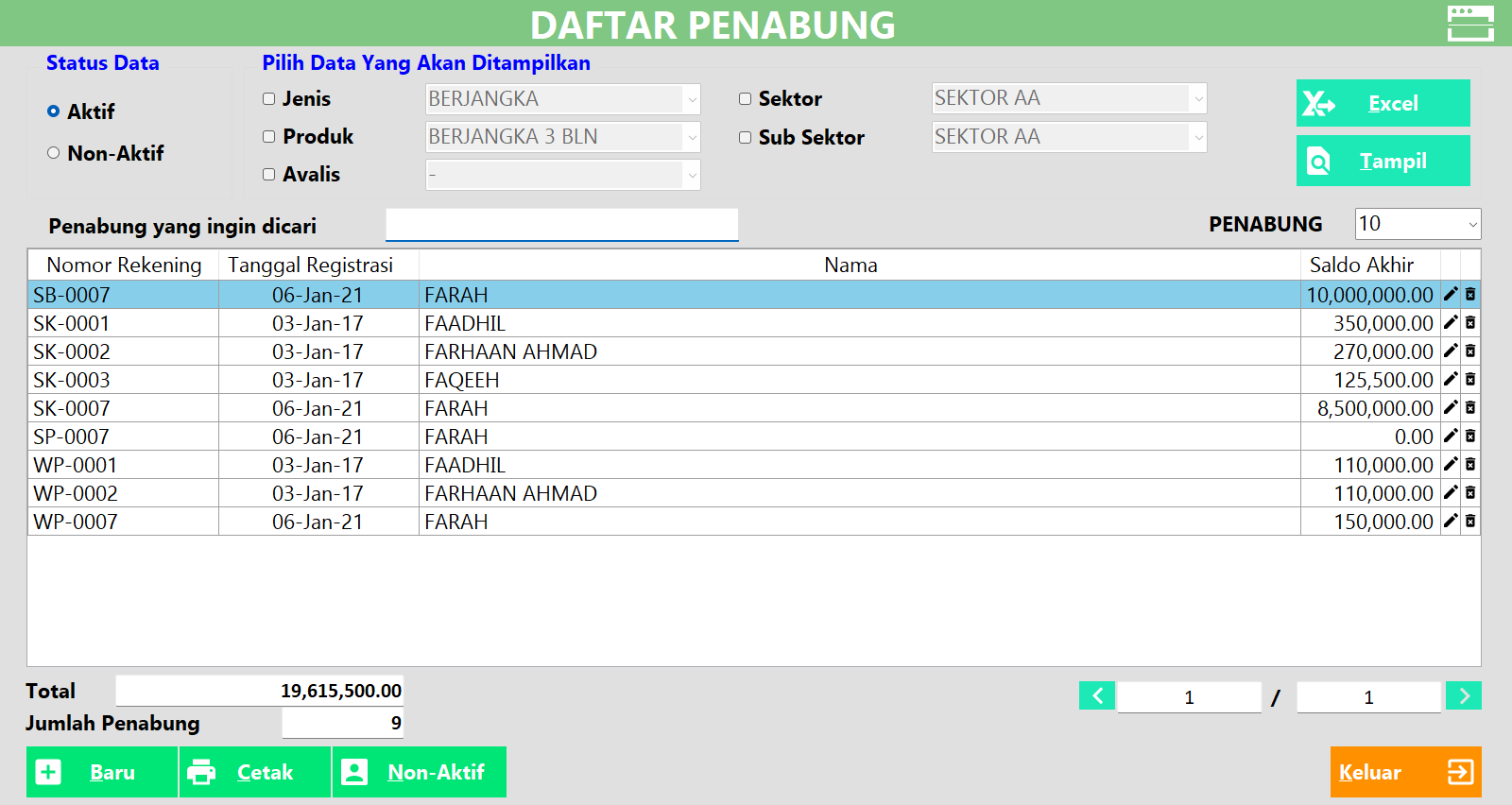Viewport: 1512px width, 805px height.
Task: Export the list with the Excel button
Action: (x=1383, y=103)
